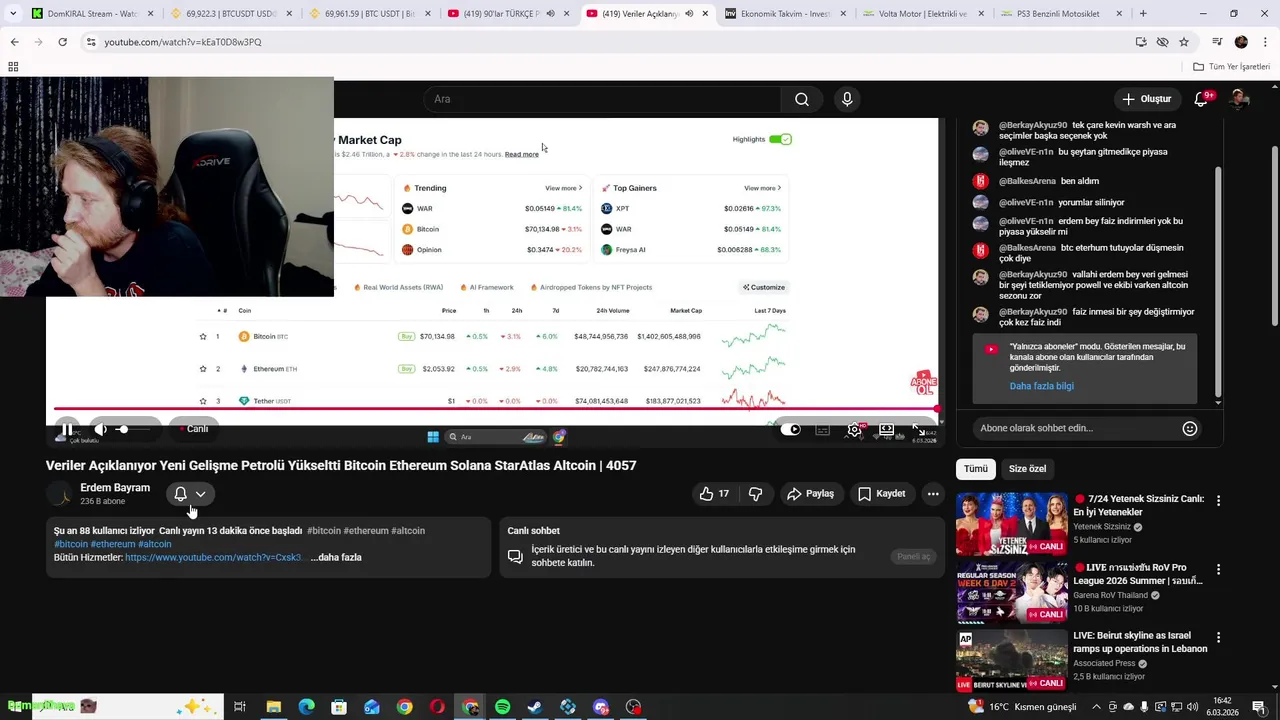The height and width of the screenshot is (720, 1280).
Task: Share the video via Paylaş
Action: click(x=810, y=494)
